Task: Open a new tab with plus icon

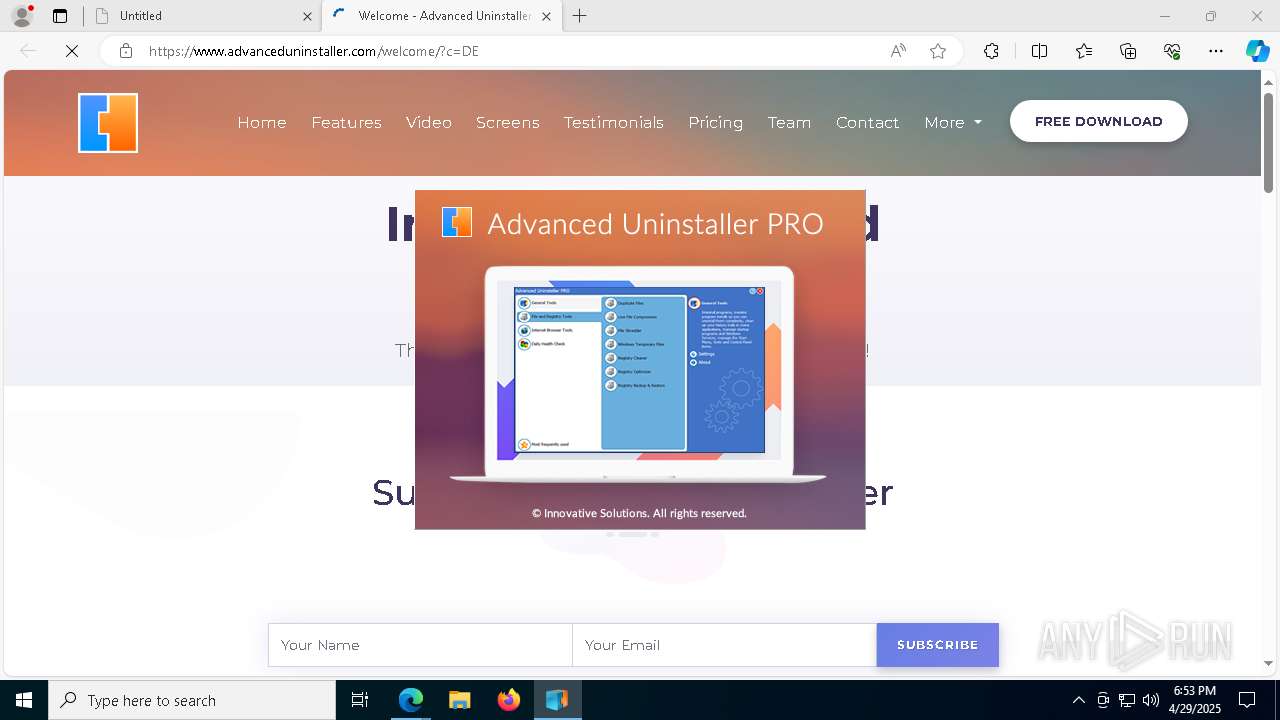Action: click(580, 16)
